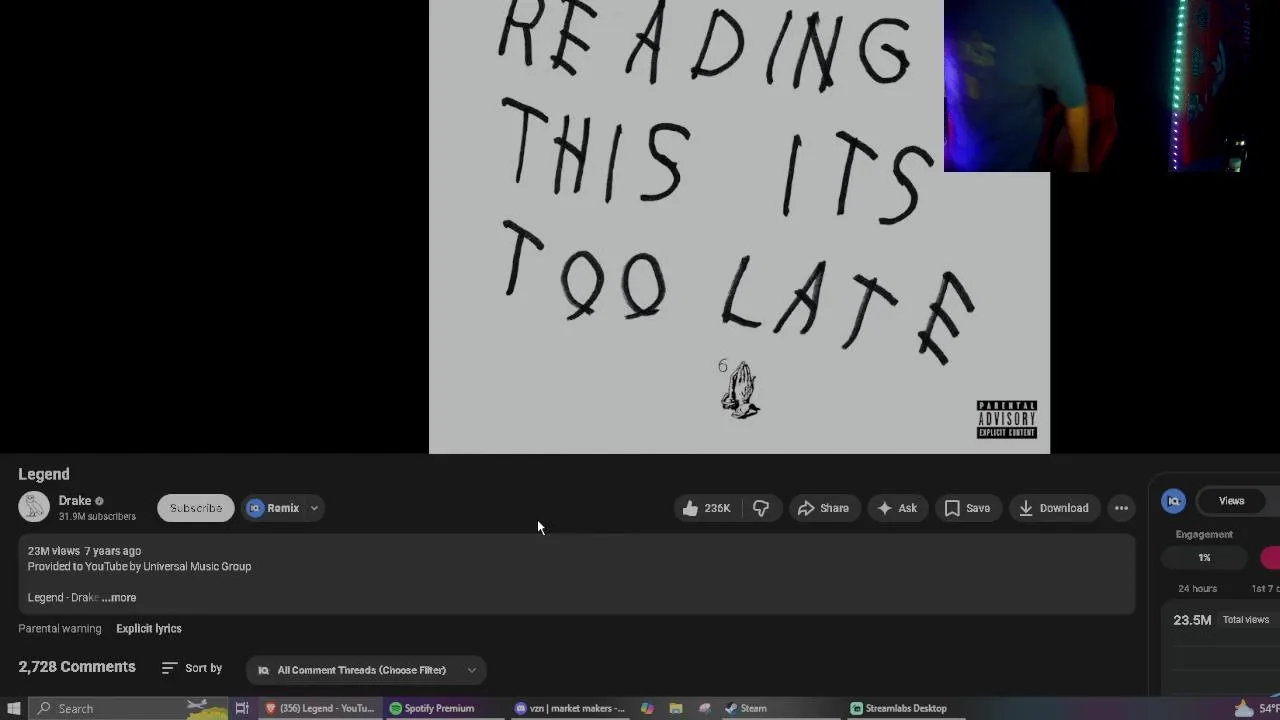
Task: Expand the Remix dropdown arrow
Action: click(x=314, y=508)
